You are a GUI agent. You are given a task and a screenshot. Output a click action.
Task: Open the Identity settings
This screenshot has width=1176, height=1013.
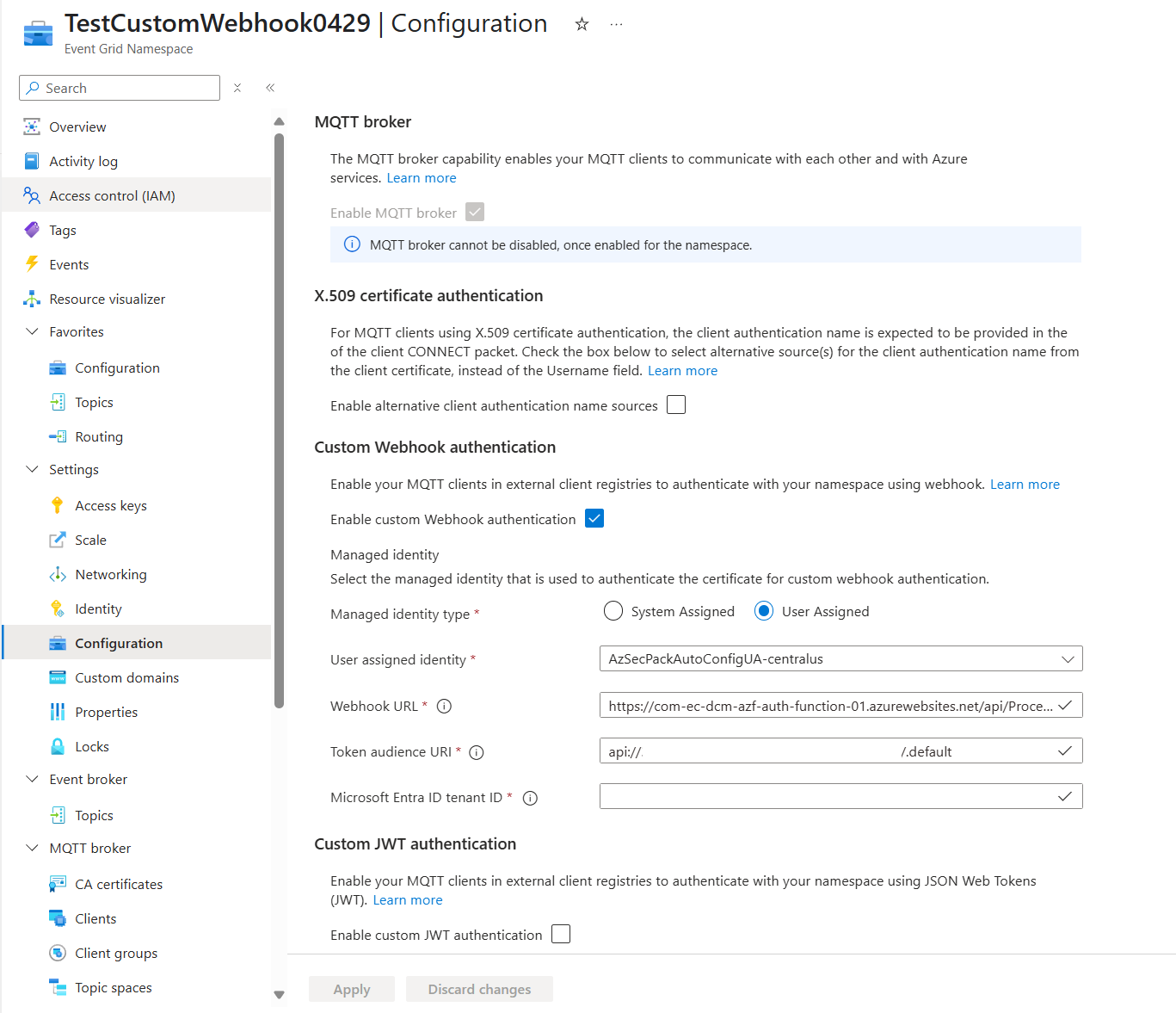(97, 608)
